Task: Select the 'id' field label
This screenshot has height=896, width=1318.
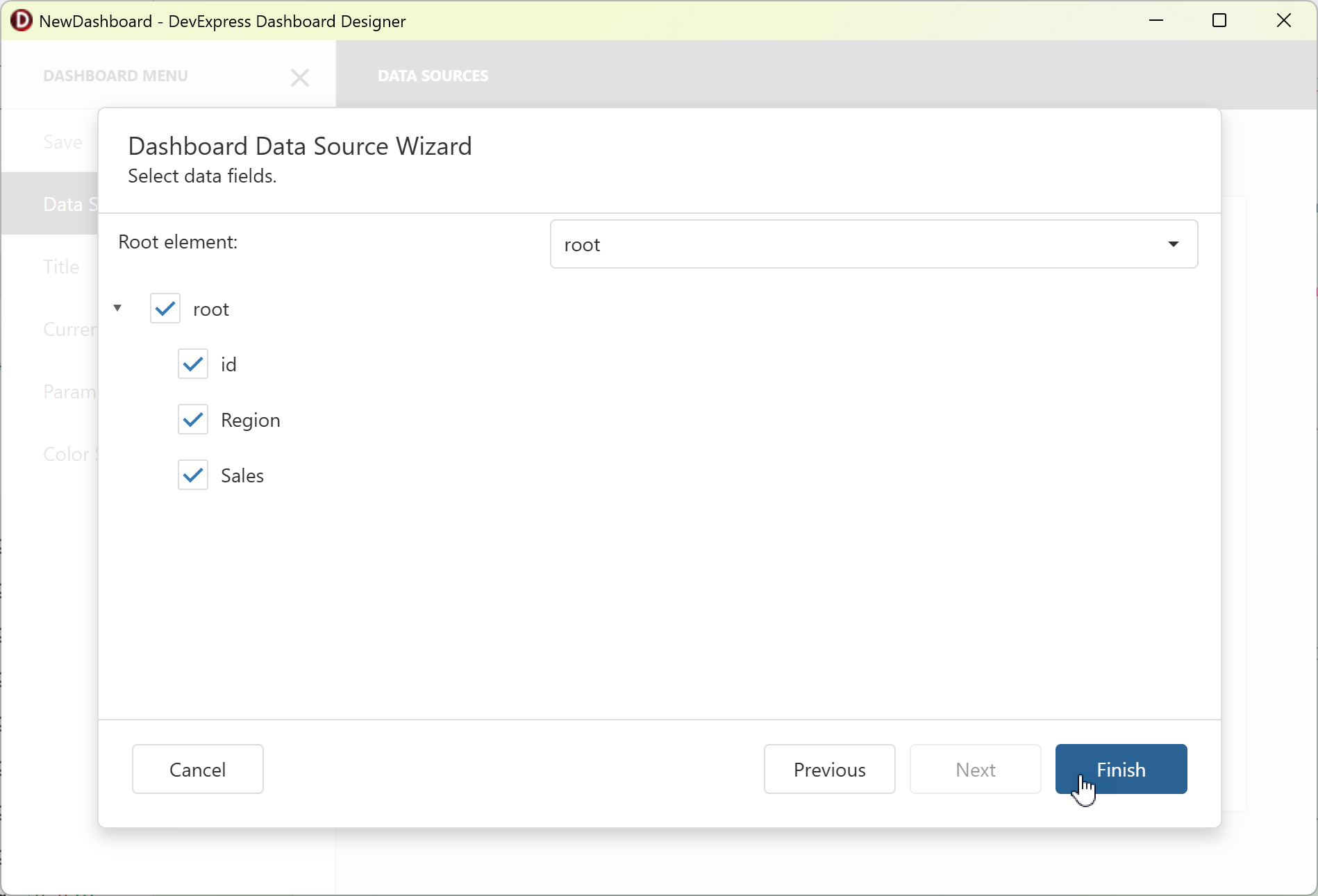Action: tap(228, 364)
